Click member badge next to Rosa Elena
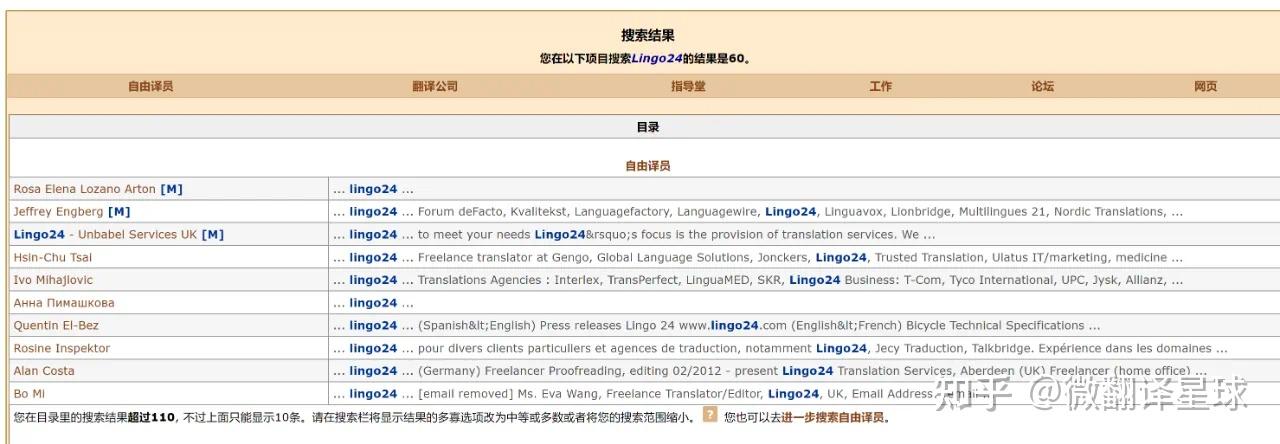Viewport: 1280px width, 444px height. (171, 189)
